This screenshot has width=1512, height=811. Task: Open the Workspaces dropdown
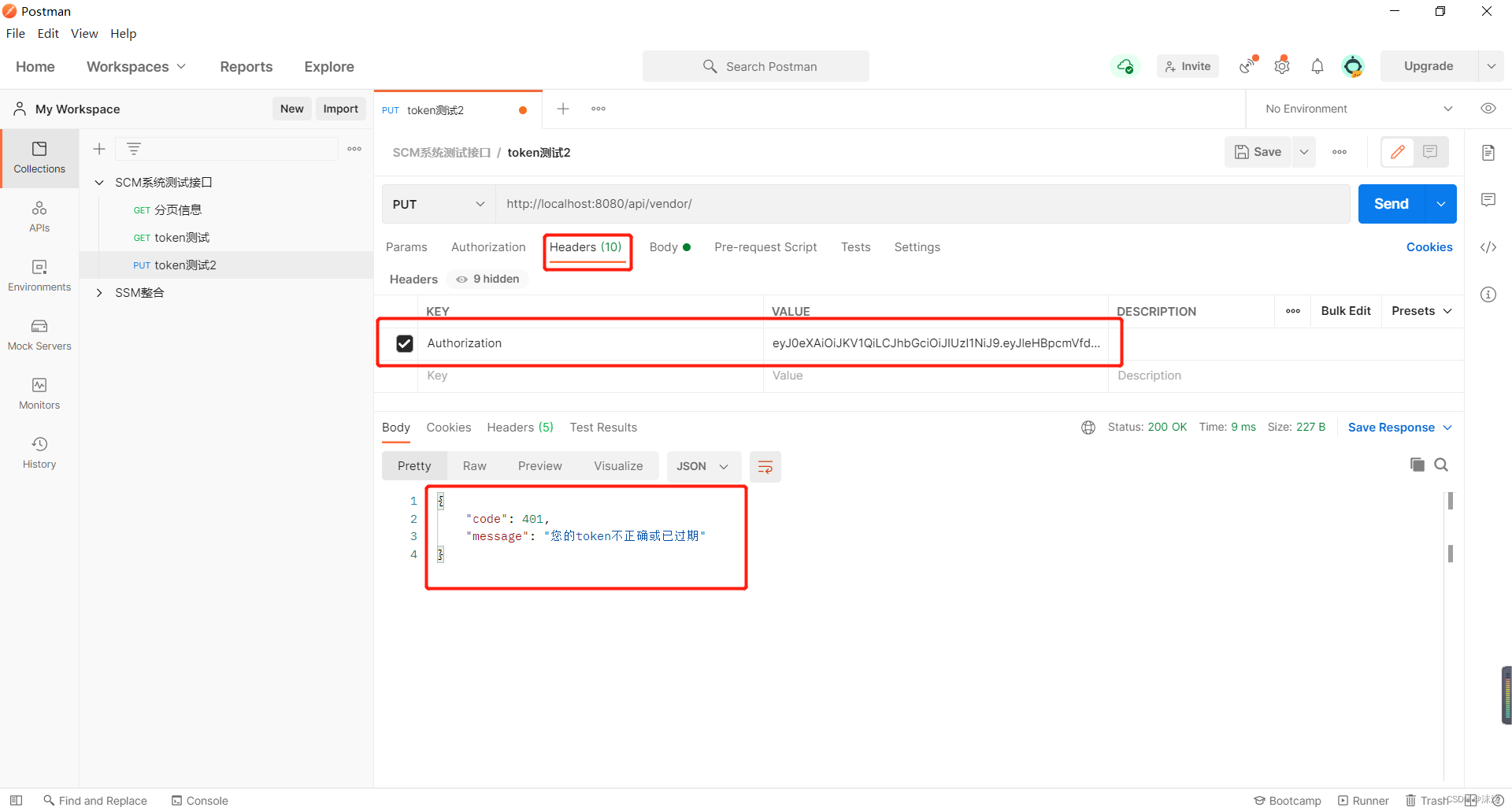tap(136, 67)
